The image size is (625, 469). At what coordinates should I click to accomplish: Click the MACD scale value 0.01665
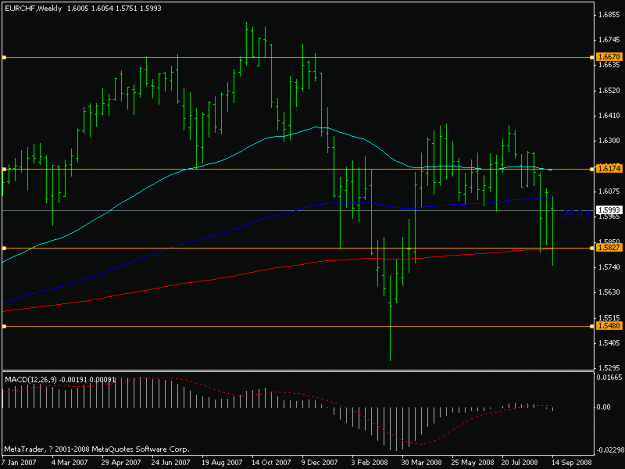tap(609, 377)
